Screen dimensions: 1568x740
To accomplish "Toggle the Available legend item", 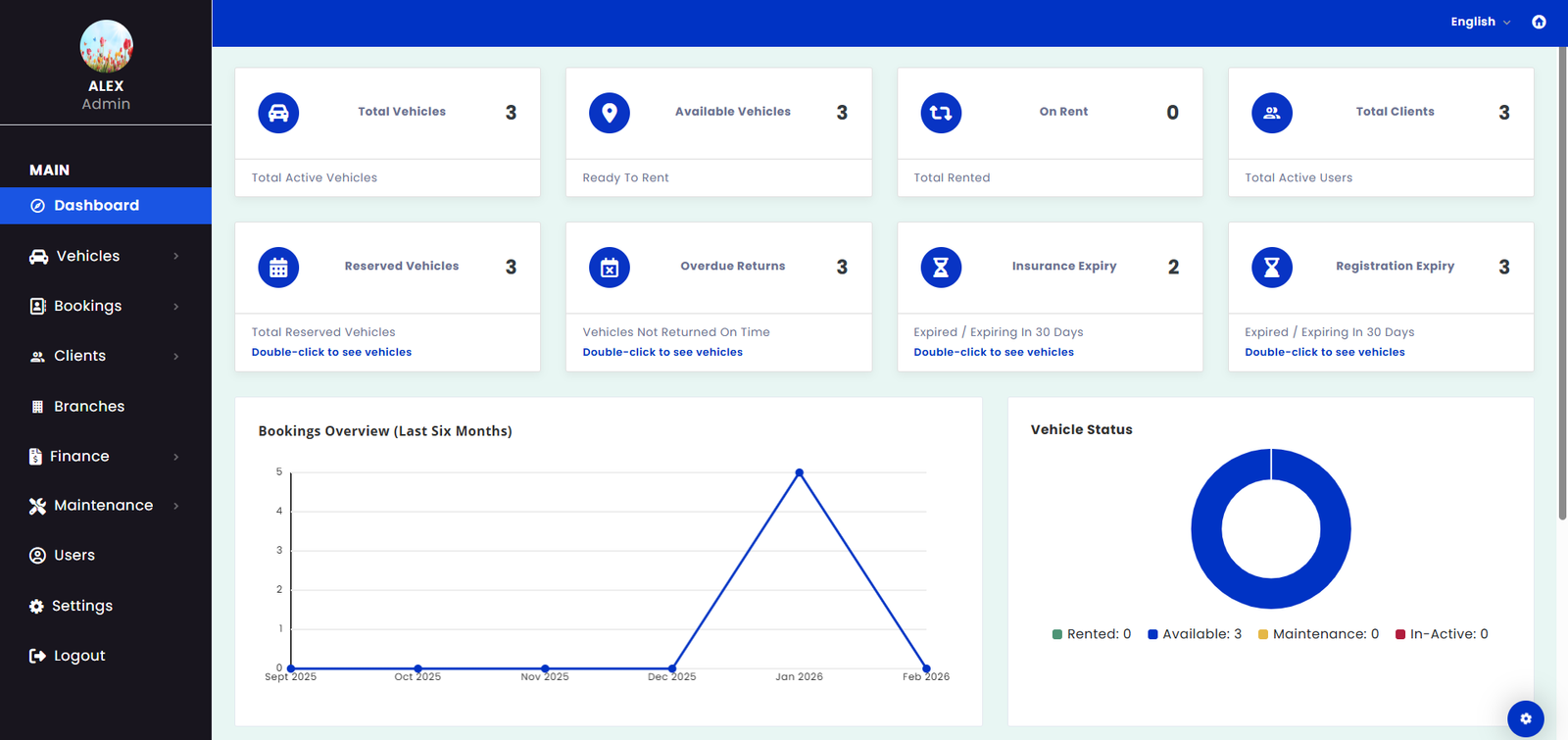I will 1195,634.
